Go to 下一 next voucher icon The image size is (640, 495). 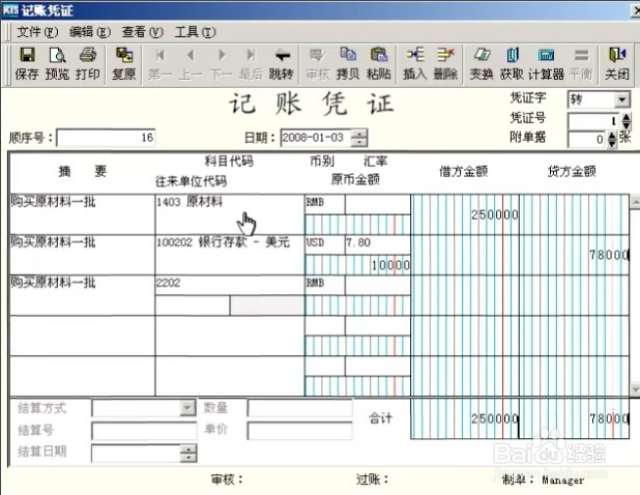pyautogui.click(x=221, y=64)
